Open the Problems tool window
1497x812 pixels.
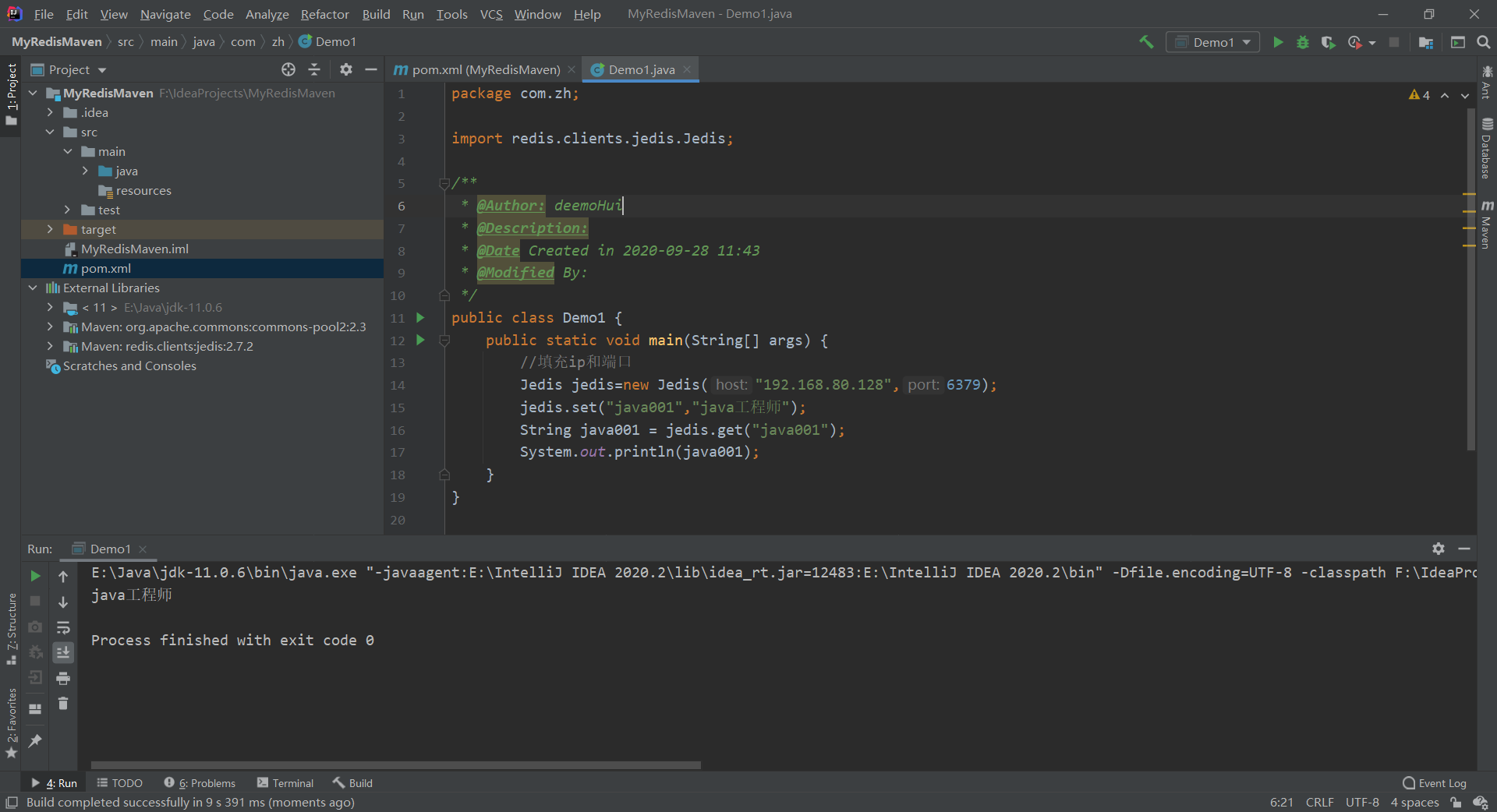click(200, 782)
